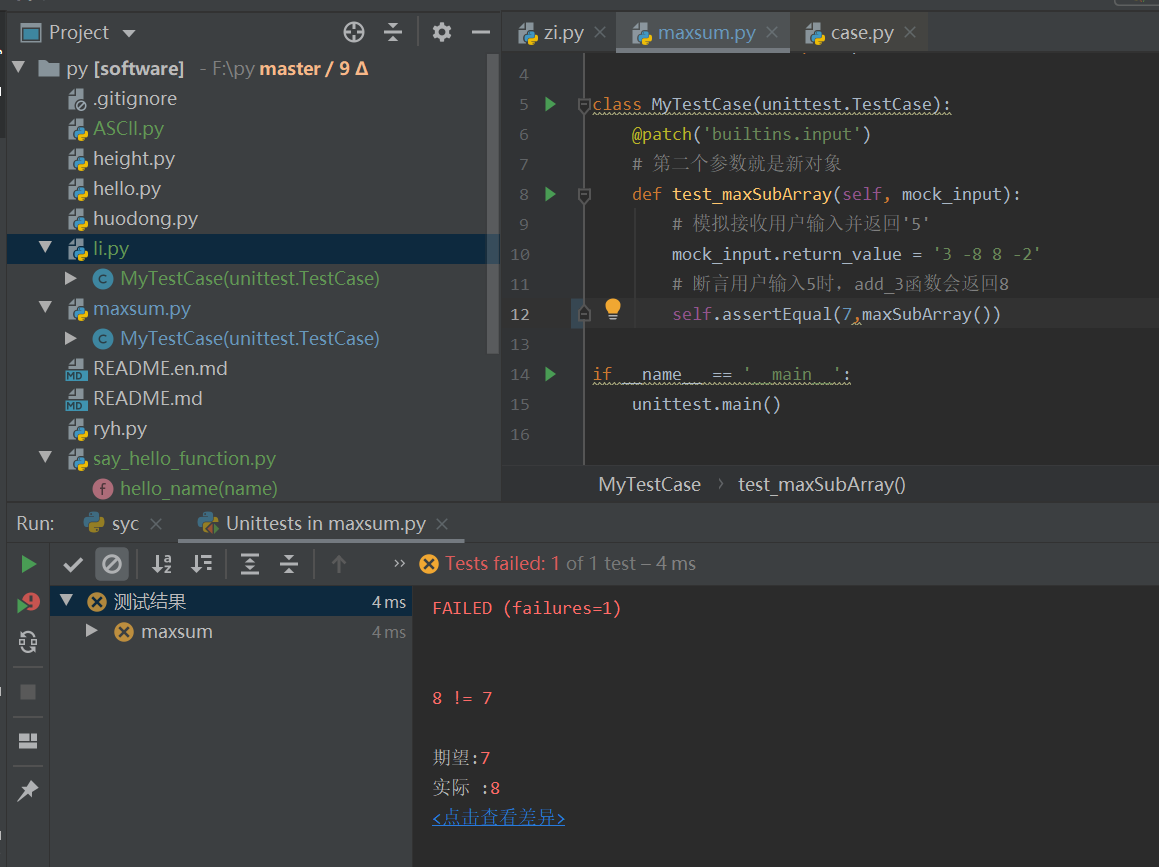Click test_maxSubArray() breadcrumb
The height and width of the screenshot is (867, 1159).
pyautogui.click(x=821, y=485)
